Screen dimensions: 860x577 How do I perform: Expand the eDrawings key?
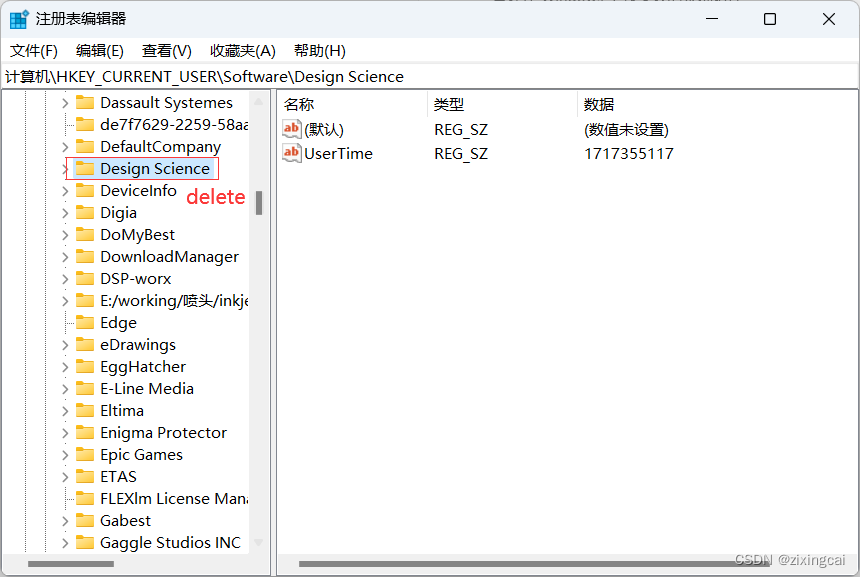click(x=65, y=345)
